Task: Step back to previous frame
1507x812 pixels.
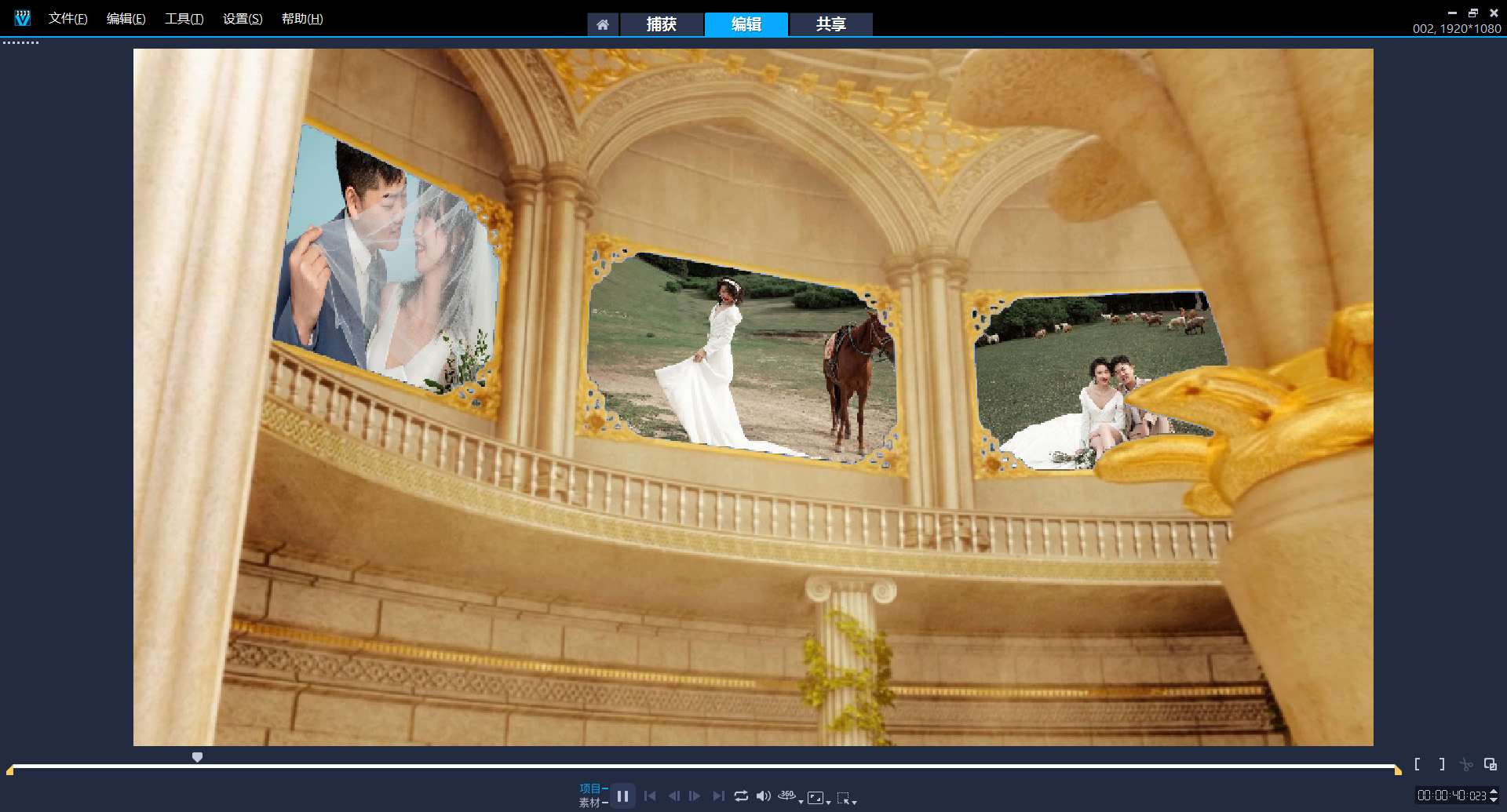Action: (673, 796)
